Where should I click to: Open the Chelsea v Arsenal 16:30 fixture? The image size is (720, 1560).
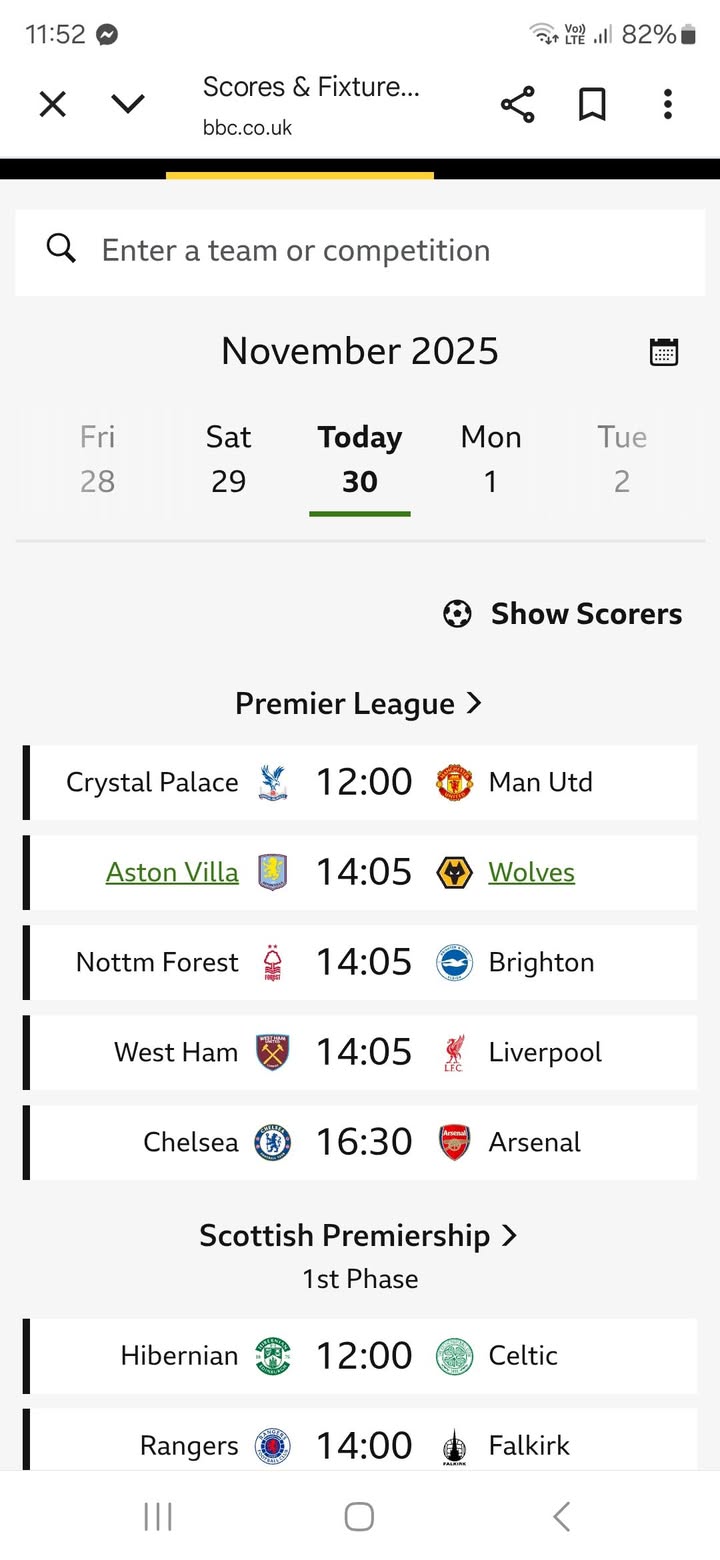[x=364, y=1142]
